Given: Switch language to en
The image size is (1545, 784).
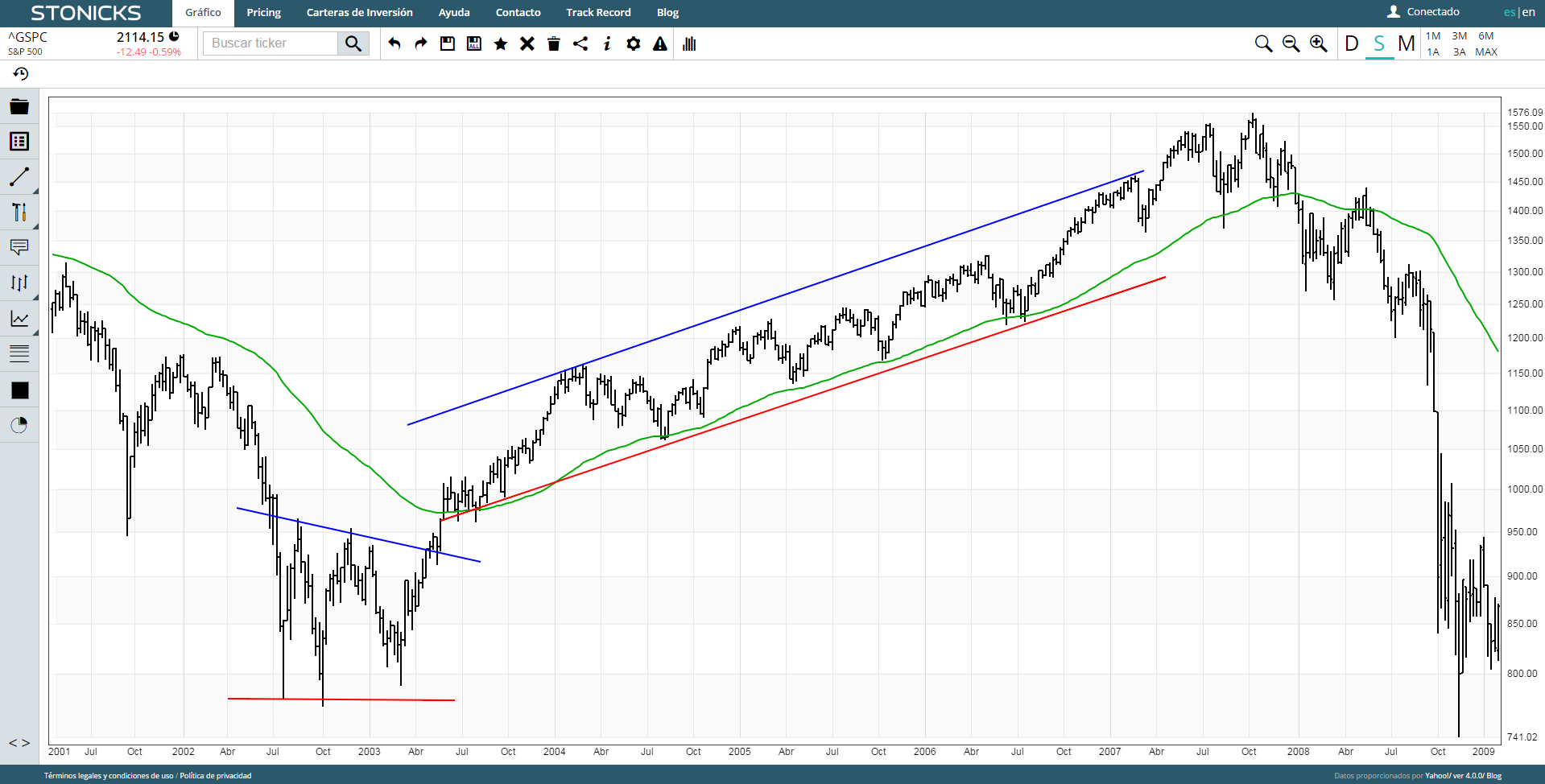Looking at the screenshot, I should coord(1529,12).
